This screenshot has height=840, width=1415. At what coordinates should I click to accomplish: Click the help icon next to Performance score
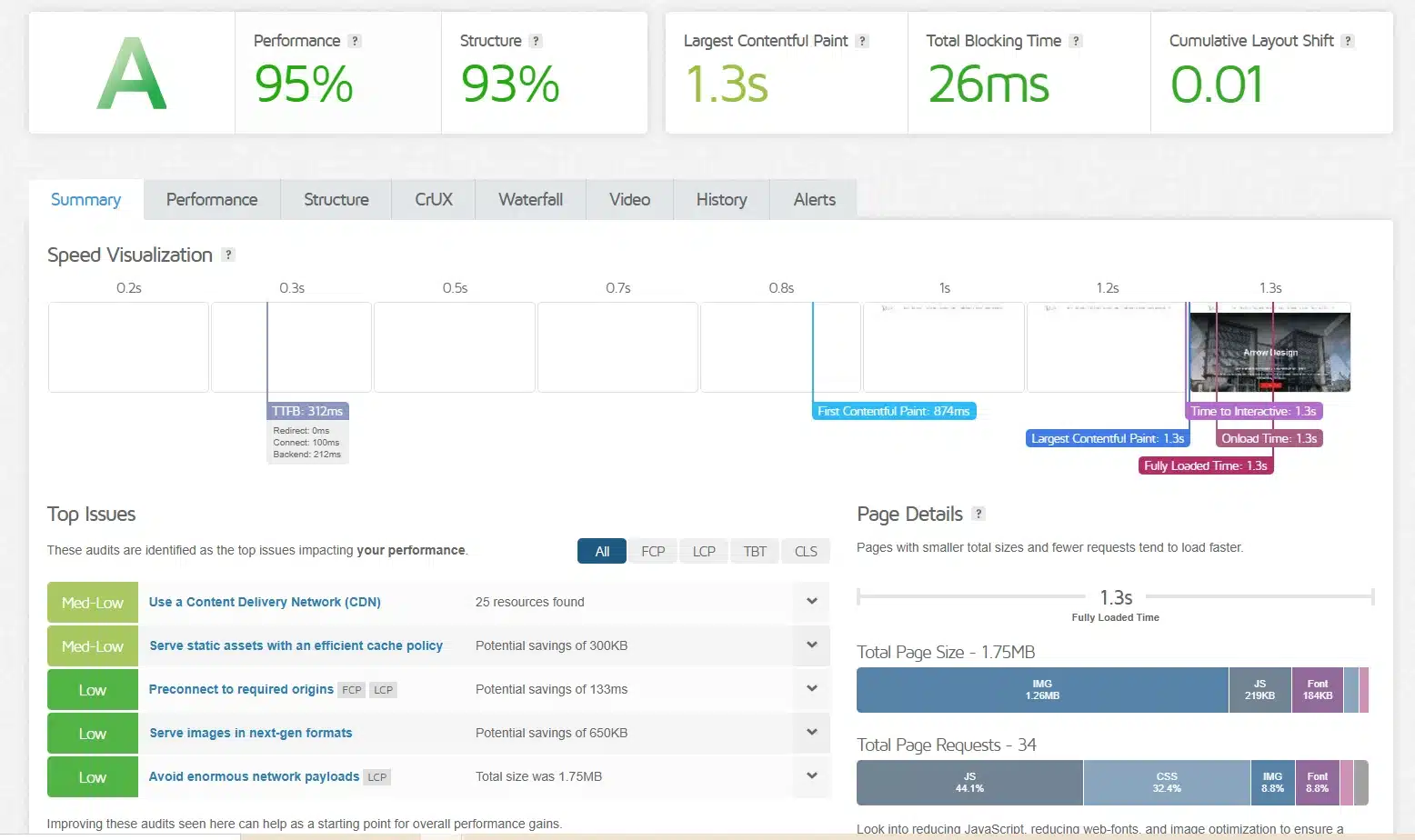[356, 41]
